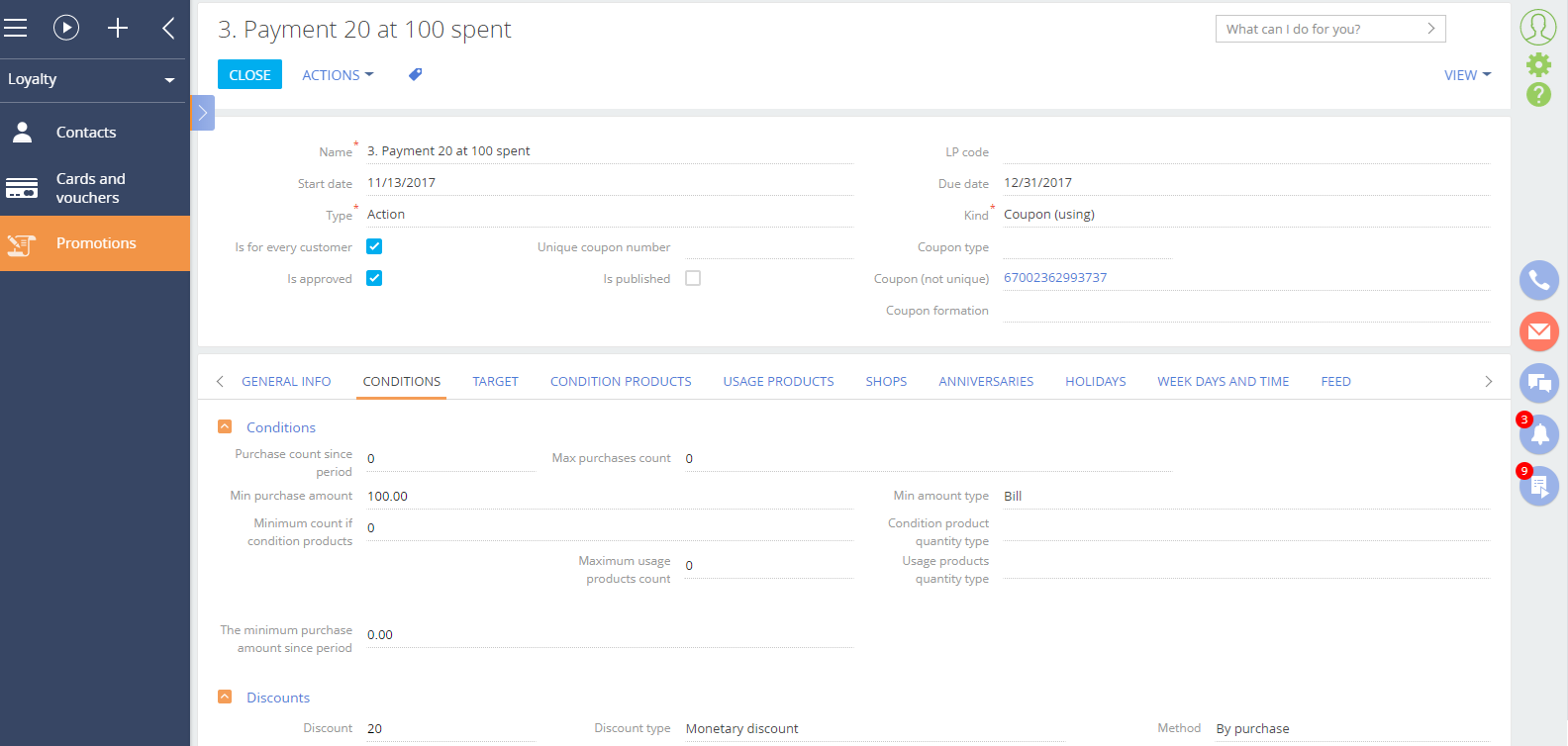1568x746 pixels.
Task: Click the LP code field
Action: [x=1246, y=151]
